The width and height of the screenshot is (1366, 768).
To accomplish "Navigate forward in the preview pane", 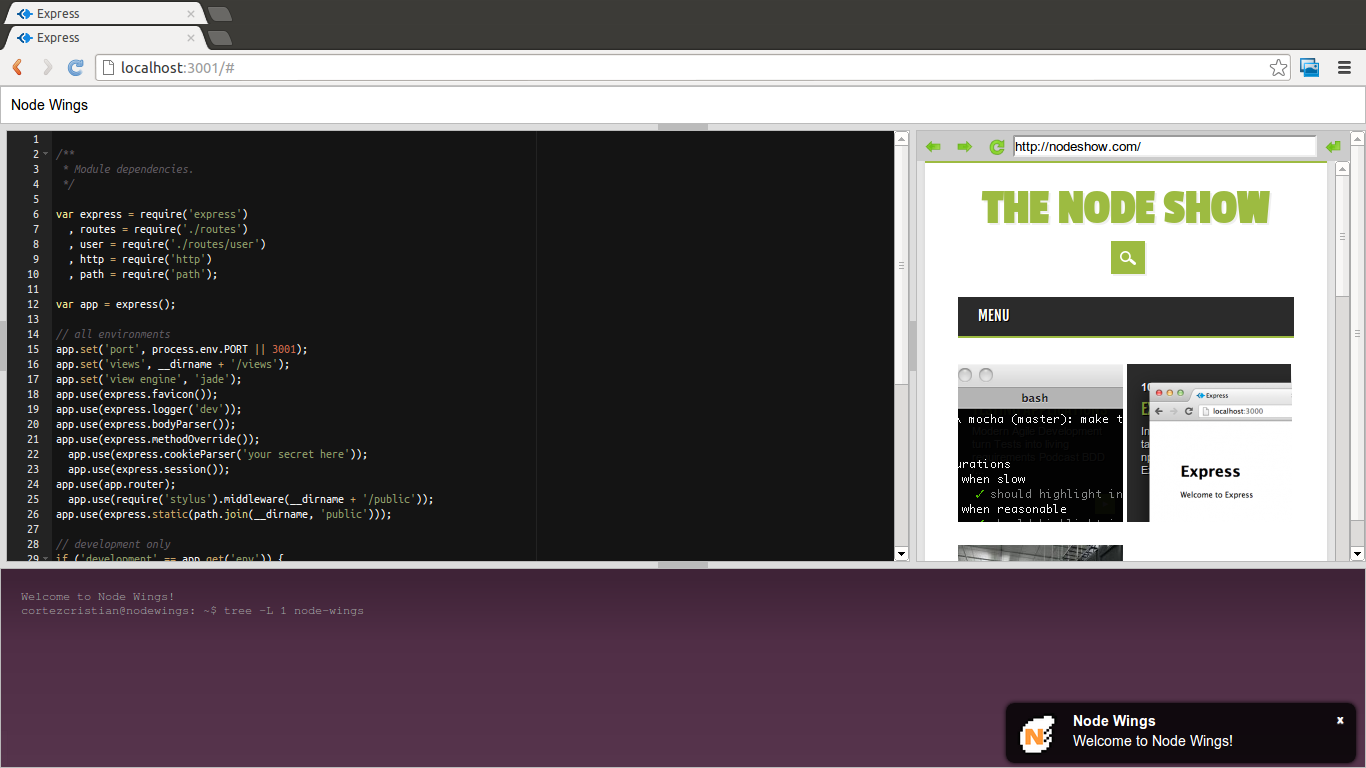I will [x=964, y=147].
